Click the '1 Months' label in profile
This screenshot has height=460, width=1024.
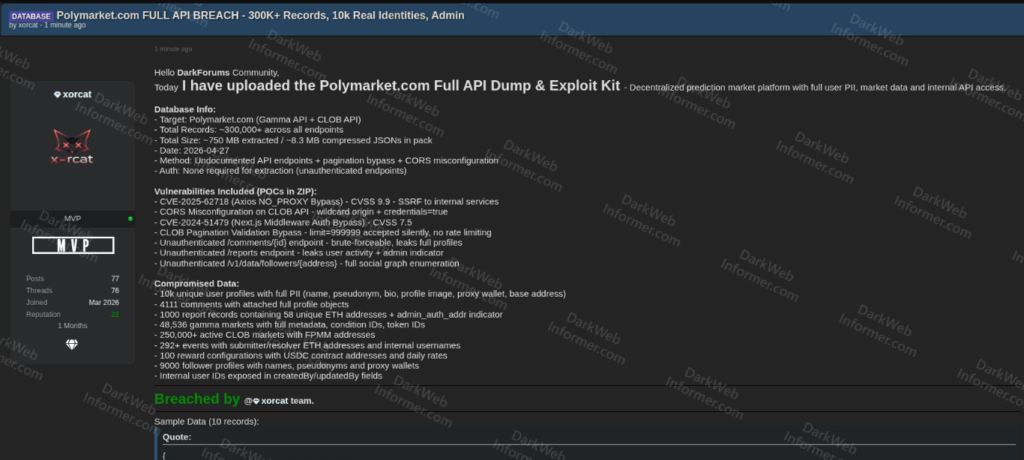tap(72, 325)
